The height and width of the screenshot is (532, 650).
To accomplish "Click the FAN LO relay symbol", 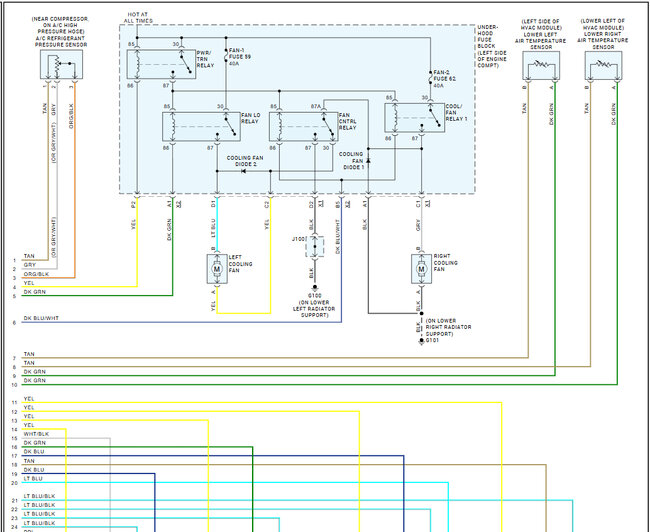I will coord(201,126).
